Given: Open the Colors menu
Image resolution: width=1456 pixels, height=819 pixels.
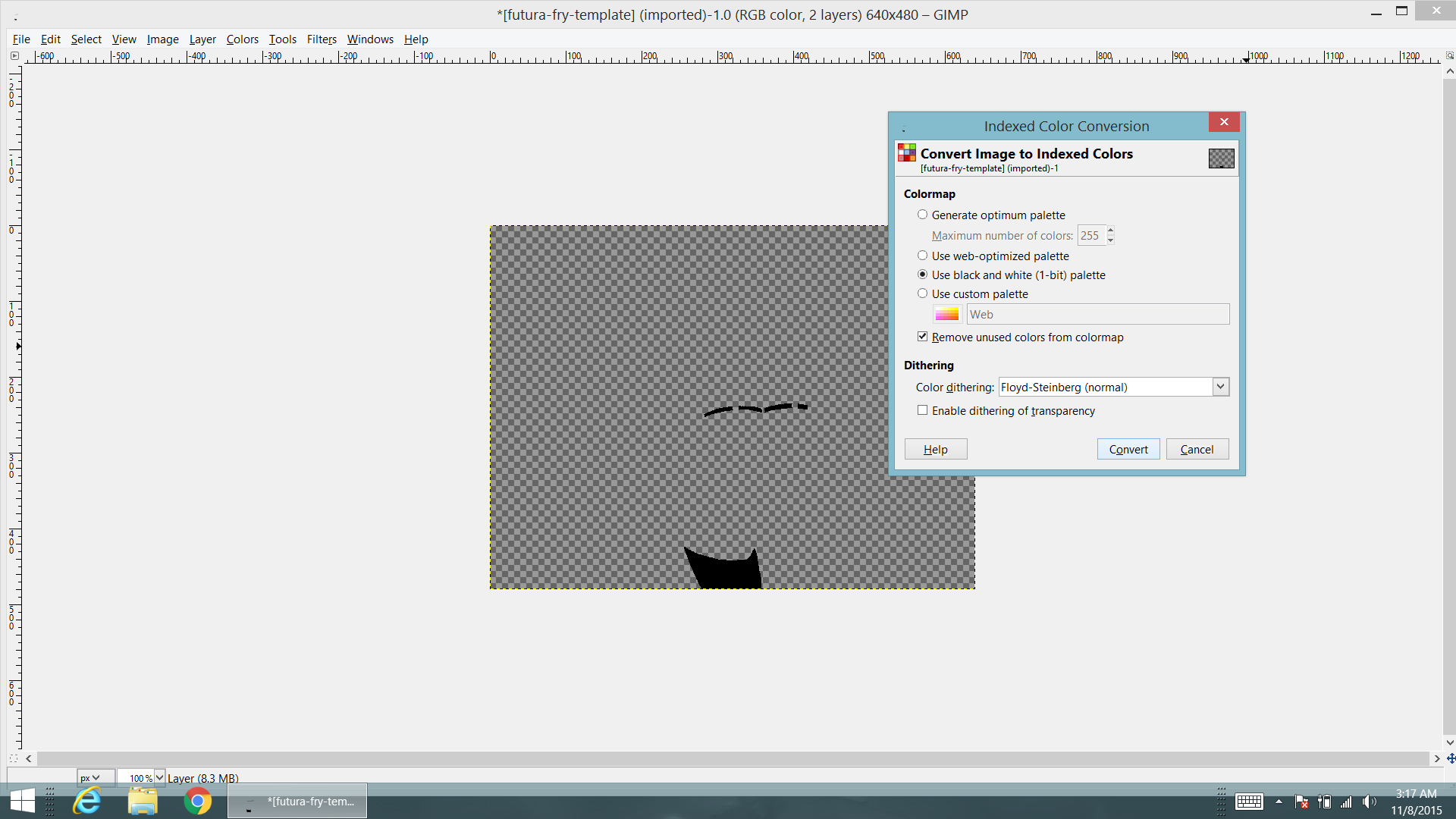Looking at the screenshot, I should [x=242, y=39].
